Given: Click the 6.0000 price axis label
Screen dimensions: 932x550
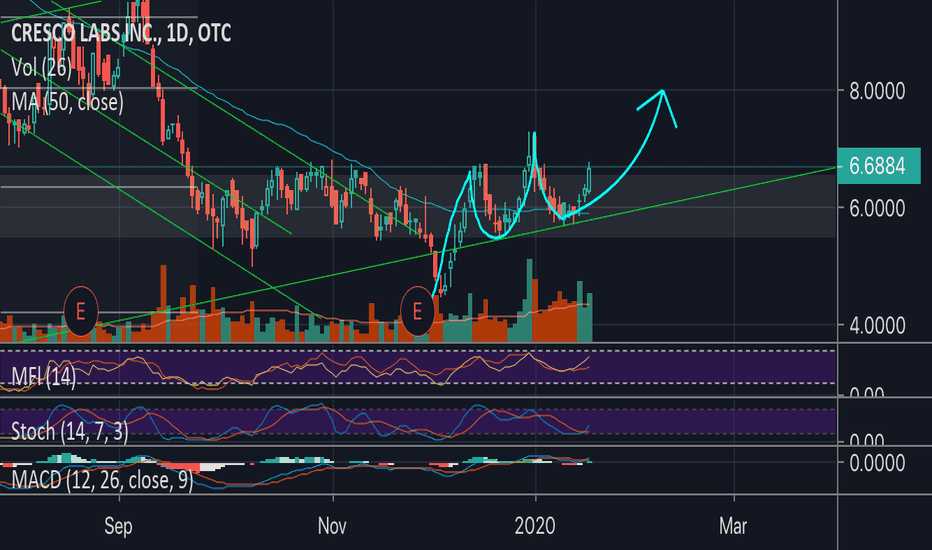Looking at the screenshot, I should 877,208.
